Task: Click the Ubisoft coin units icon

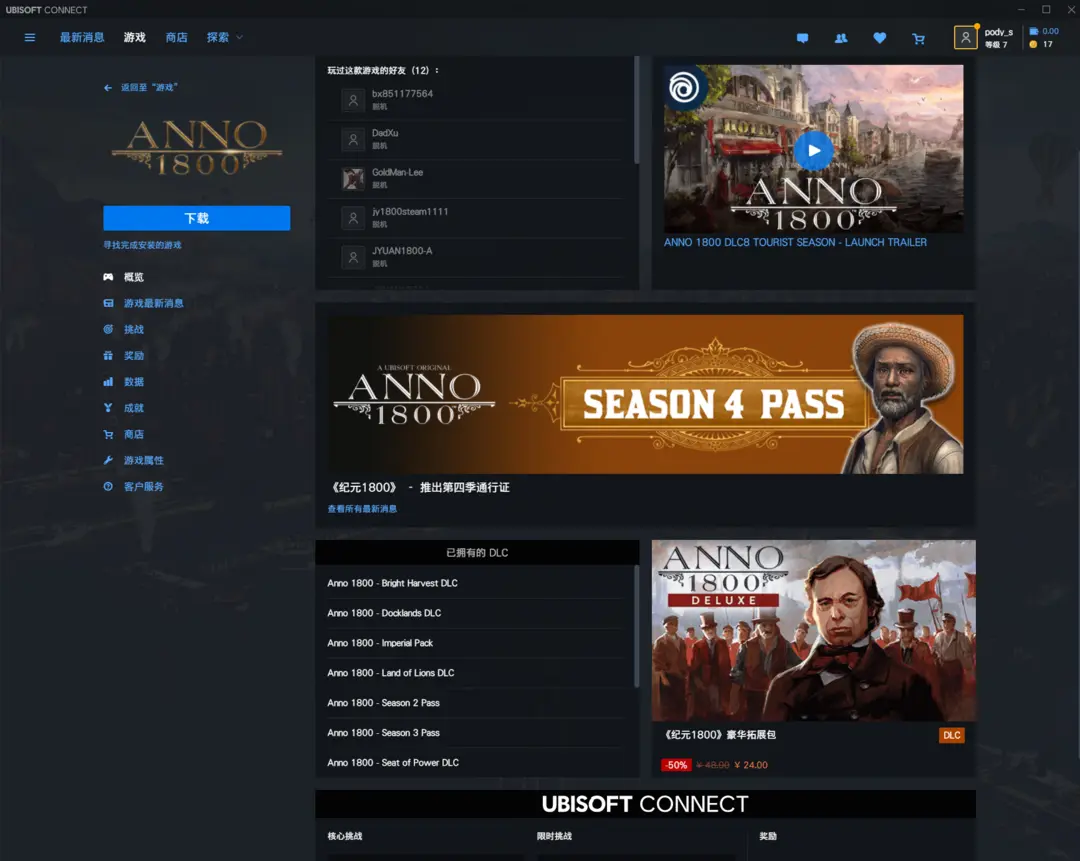Action: [x=1033, y=44]
